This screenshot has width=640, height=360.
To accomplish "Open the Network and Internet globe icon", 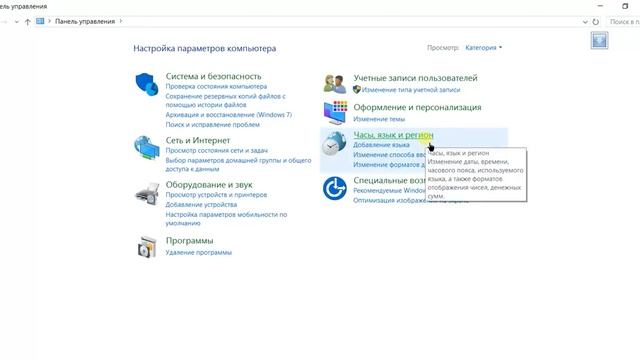I will pyautogui.click(x=147, y=148).
